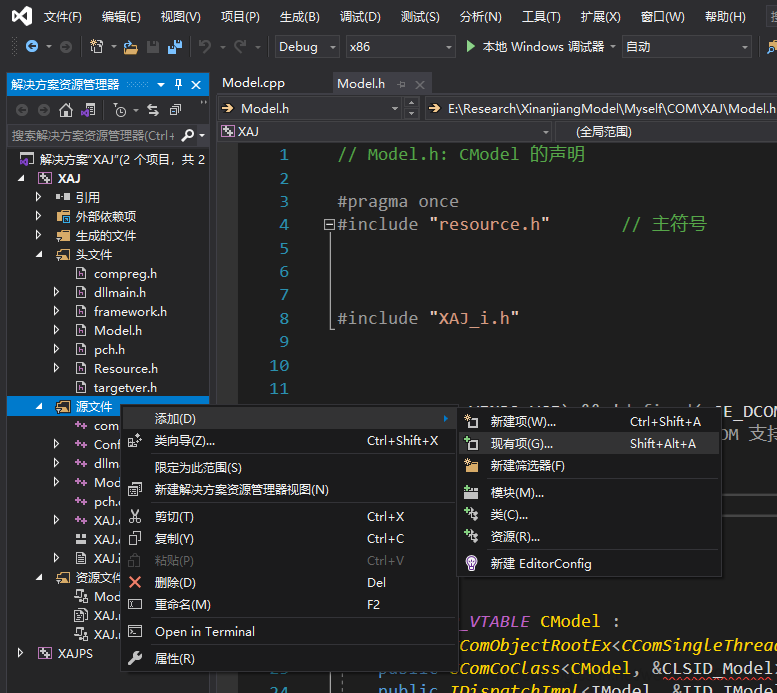This screenshot has height=693, width=777.
Task: Click the Undo toolbar icon
Action: 205,47
